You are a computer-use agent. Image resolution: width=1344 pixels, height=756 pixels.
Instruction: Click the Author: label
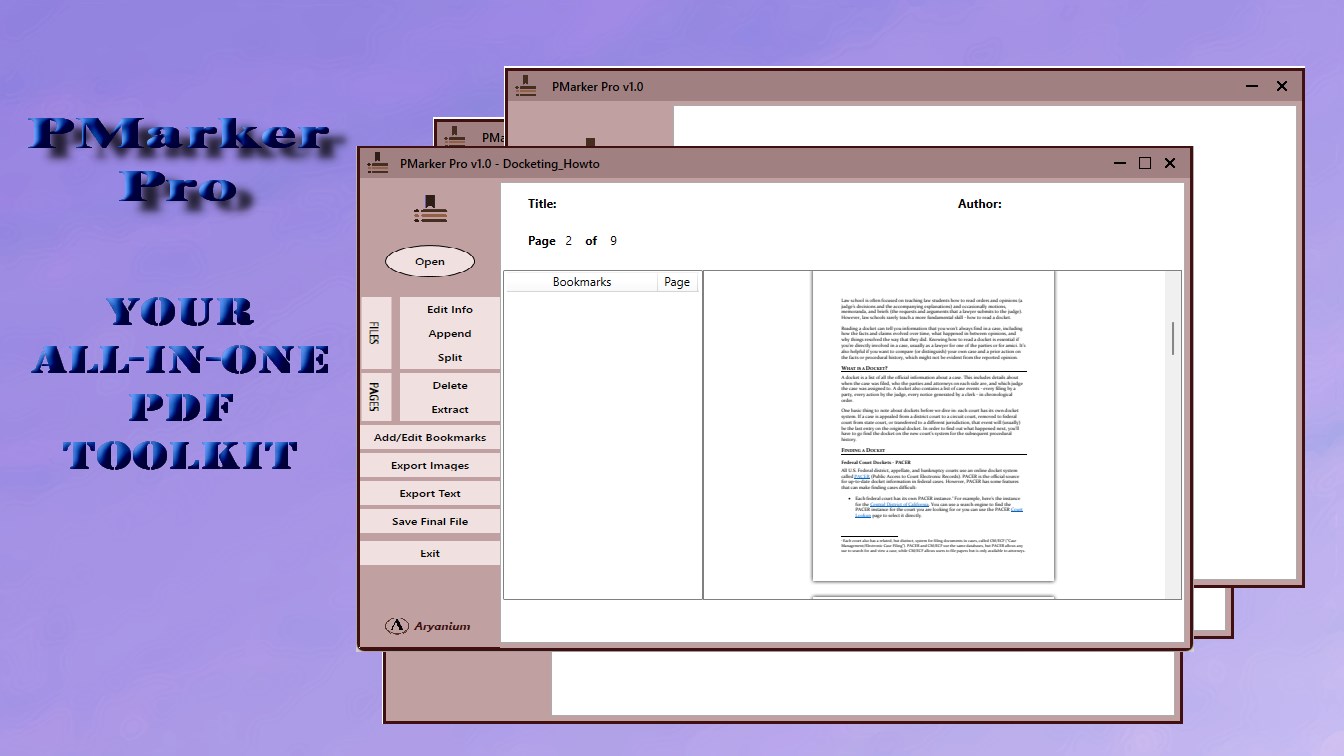pos(980,204)
